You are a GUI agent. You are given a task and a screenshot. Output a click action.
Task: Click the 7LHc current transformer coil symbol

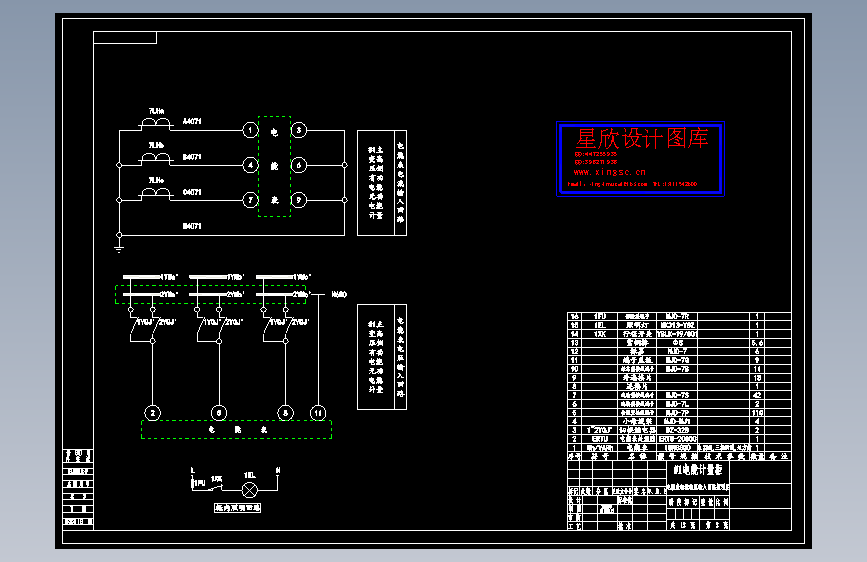(x=155, y=192)
